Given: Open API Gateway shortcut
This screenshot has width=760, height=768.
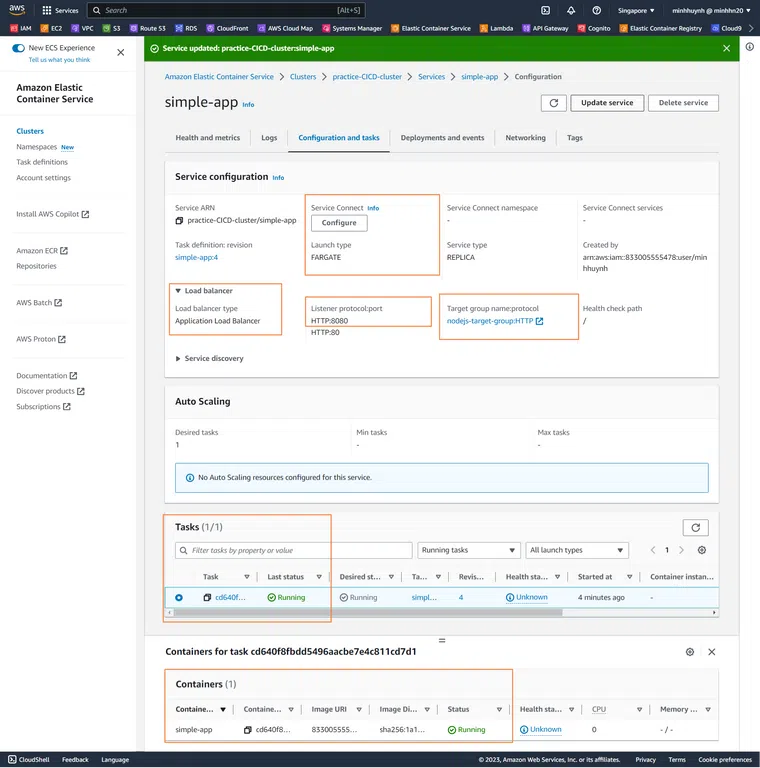Looking at the screenshot, I should [x=546, y=28].
